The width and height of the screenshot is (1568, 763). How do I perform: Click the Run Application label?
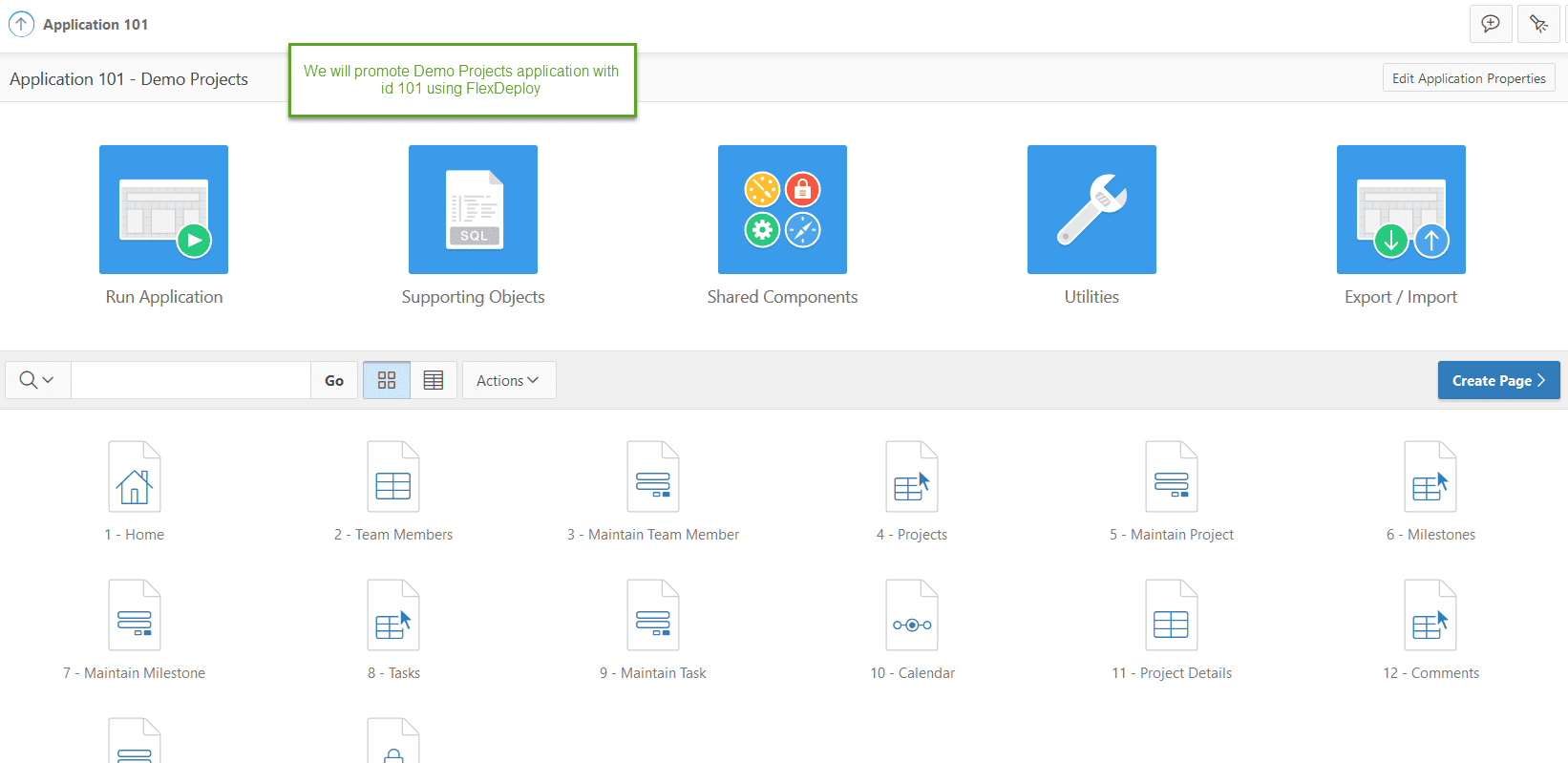pyautogui.click(x=164, y=297)
